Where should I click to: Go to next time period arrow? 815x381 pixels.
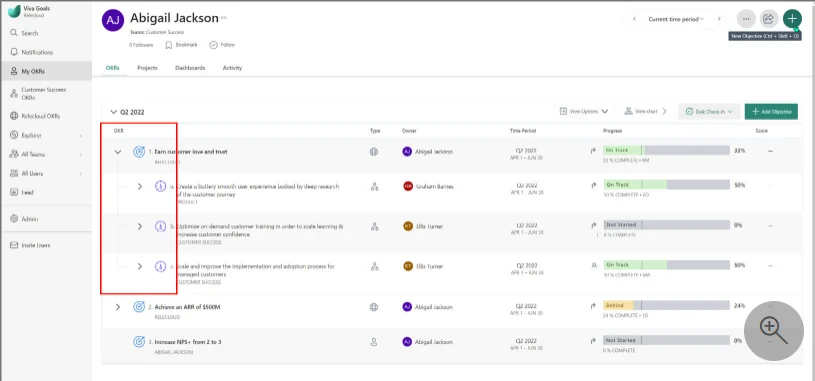[x=719, y=19]
